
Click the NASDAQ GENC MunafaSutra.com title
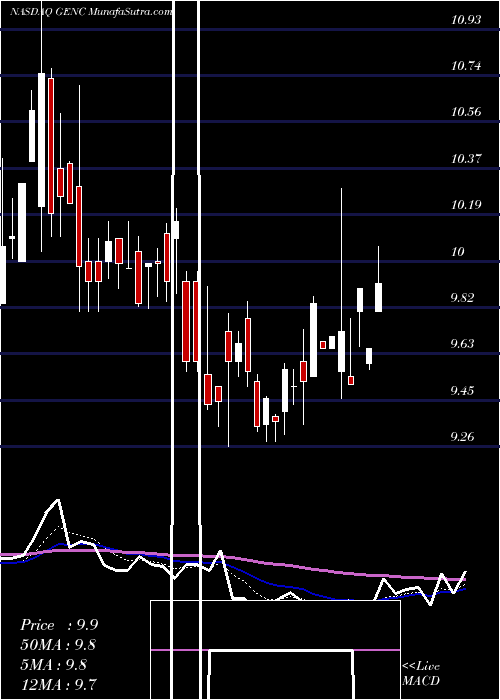pyautogui.click(x=91, y=12)
